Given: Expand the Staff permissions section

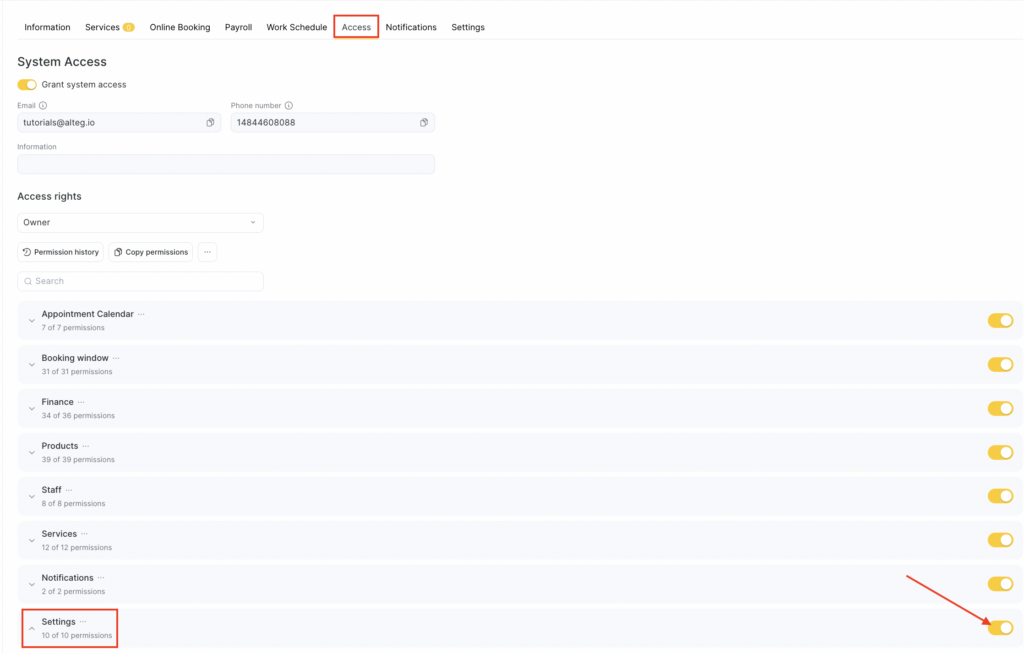Looking at the screenshot, I should (32, 497).
